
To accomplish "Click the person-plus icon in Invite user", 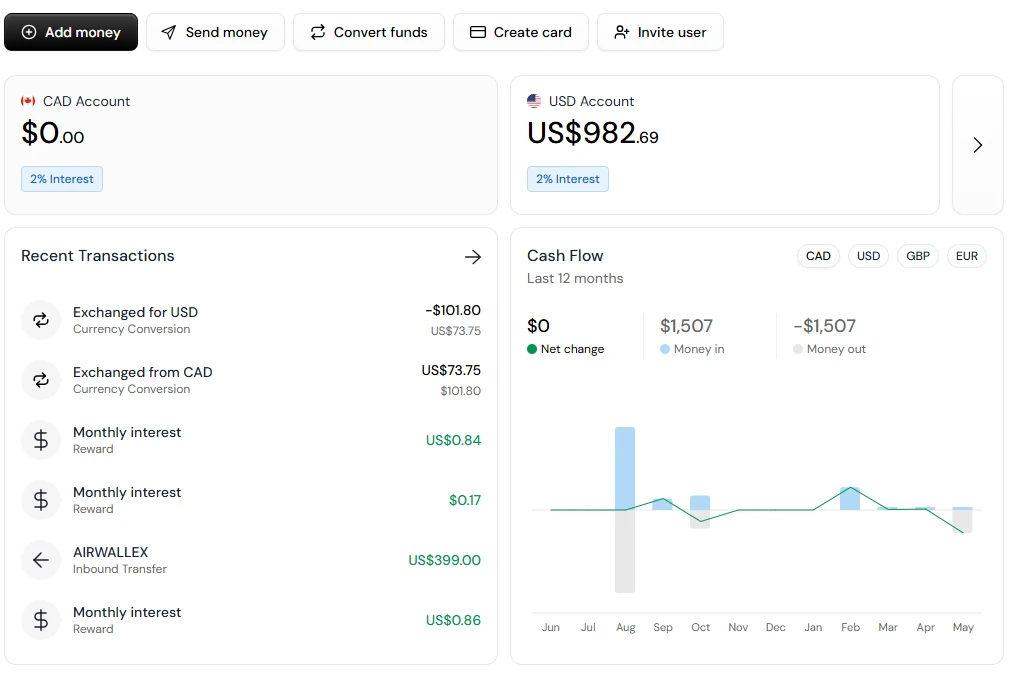I will pos(622,32).
